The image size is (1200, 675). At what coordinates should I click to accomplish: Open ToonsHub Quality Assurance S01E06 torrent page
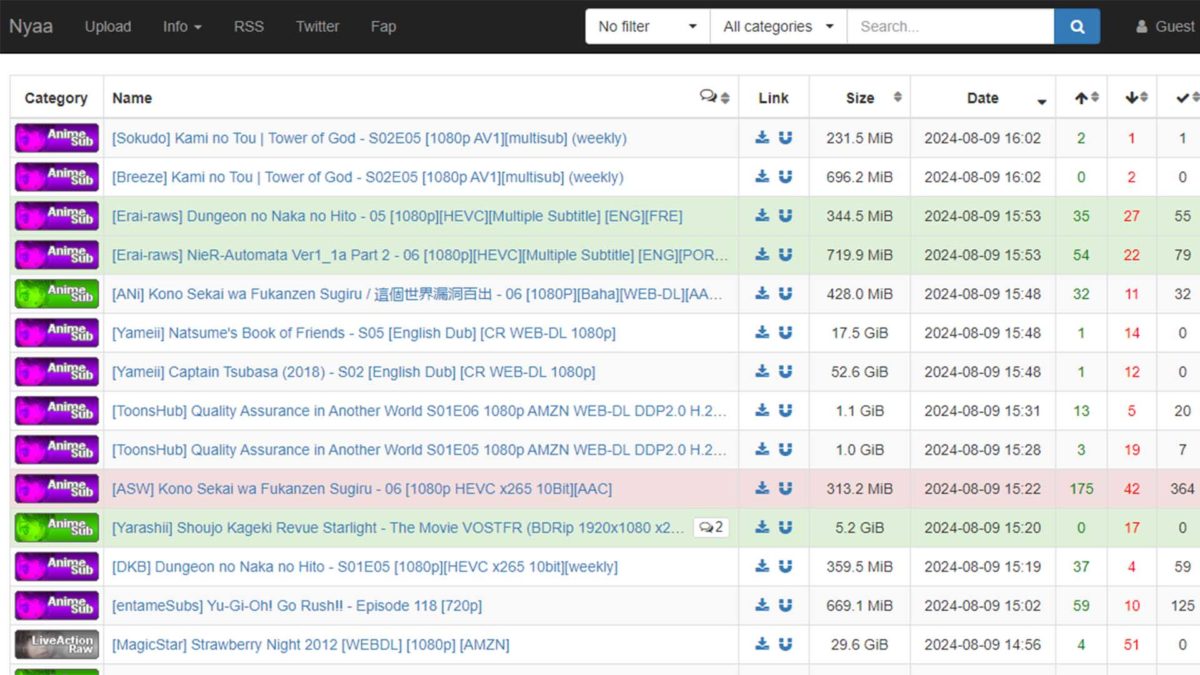click(419, 411)
